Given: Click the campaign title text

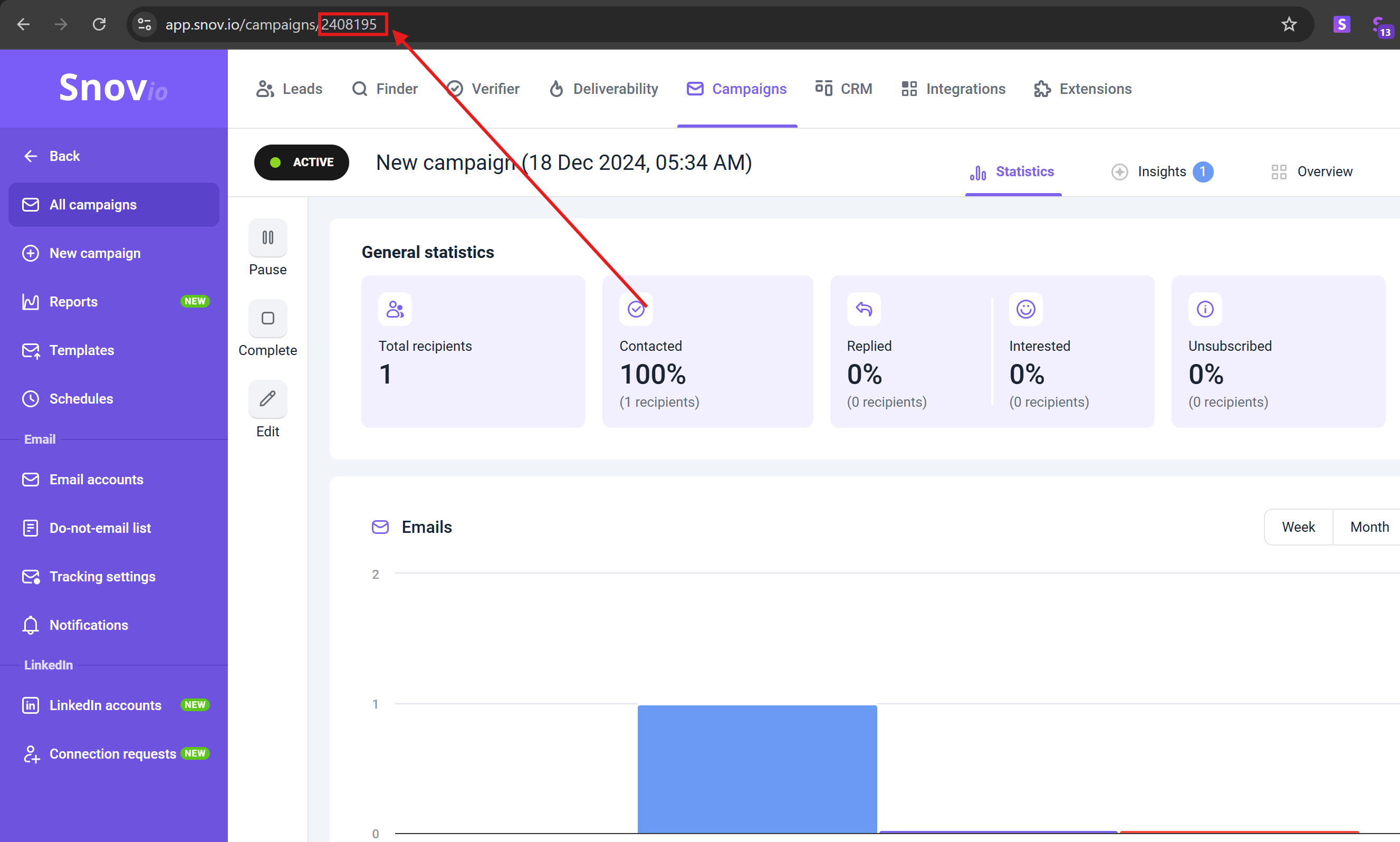Looking at the screenshot, I should (x=564, y=163).
